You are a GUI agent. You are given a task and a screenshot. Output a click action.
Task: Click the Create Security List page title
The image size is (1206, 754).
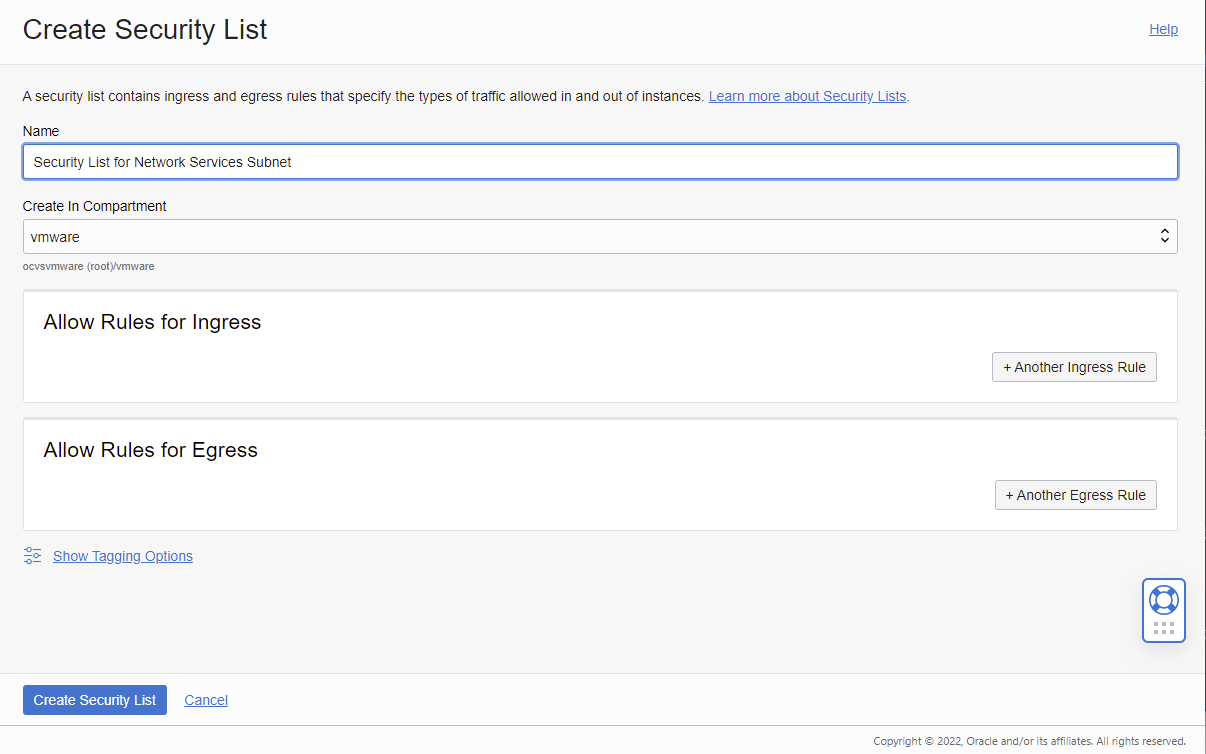coord(145,29)
